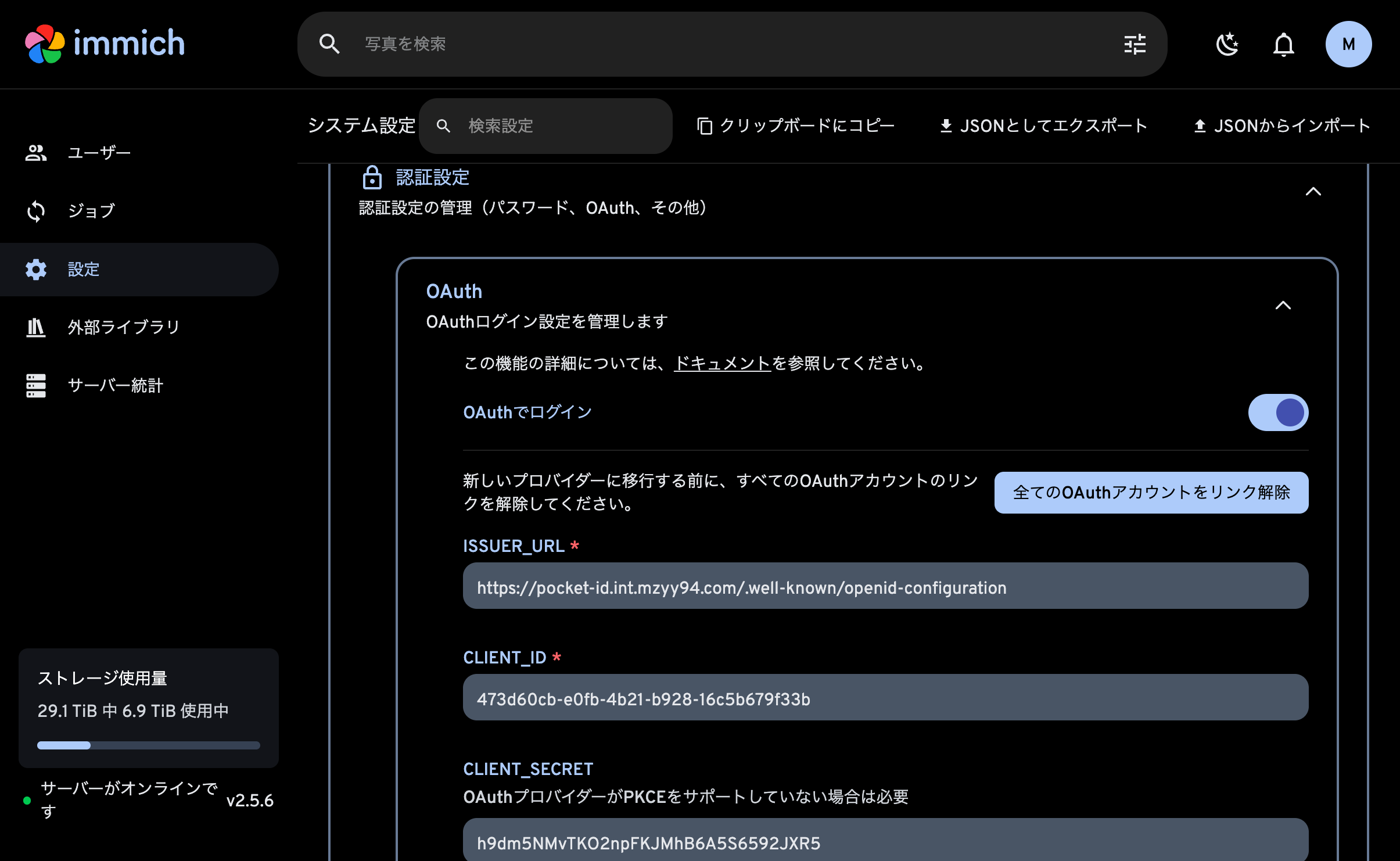Open search filters with the sliders icon
1400x861 pixels.
pos(1135,44)
